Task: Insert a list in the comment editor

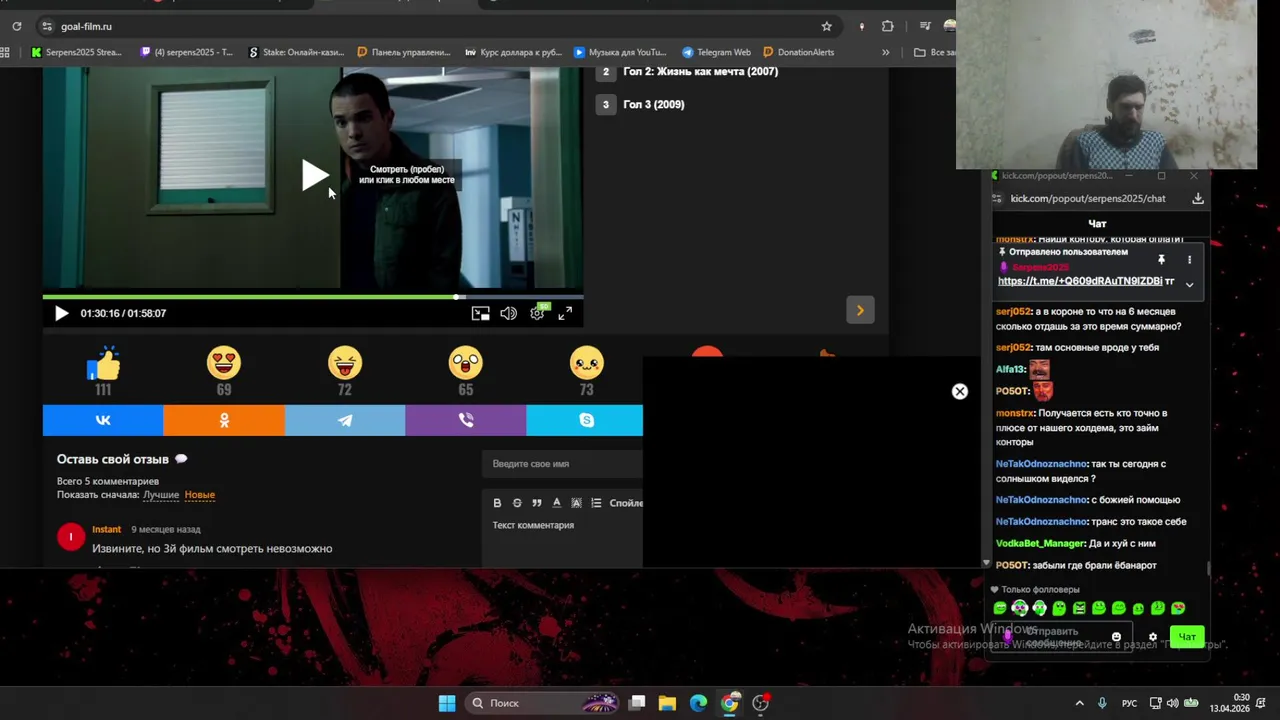Action: click(596, 503)
